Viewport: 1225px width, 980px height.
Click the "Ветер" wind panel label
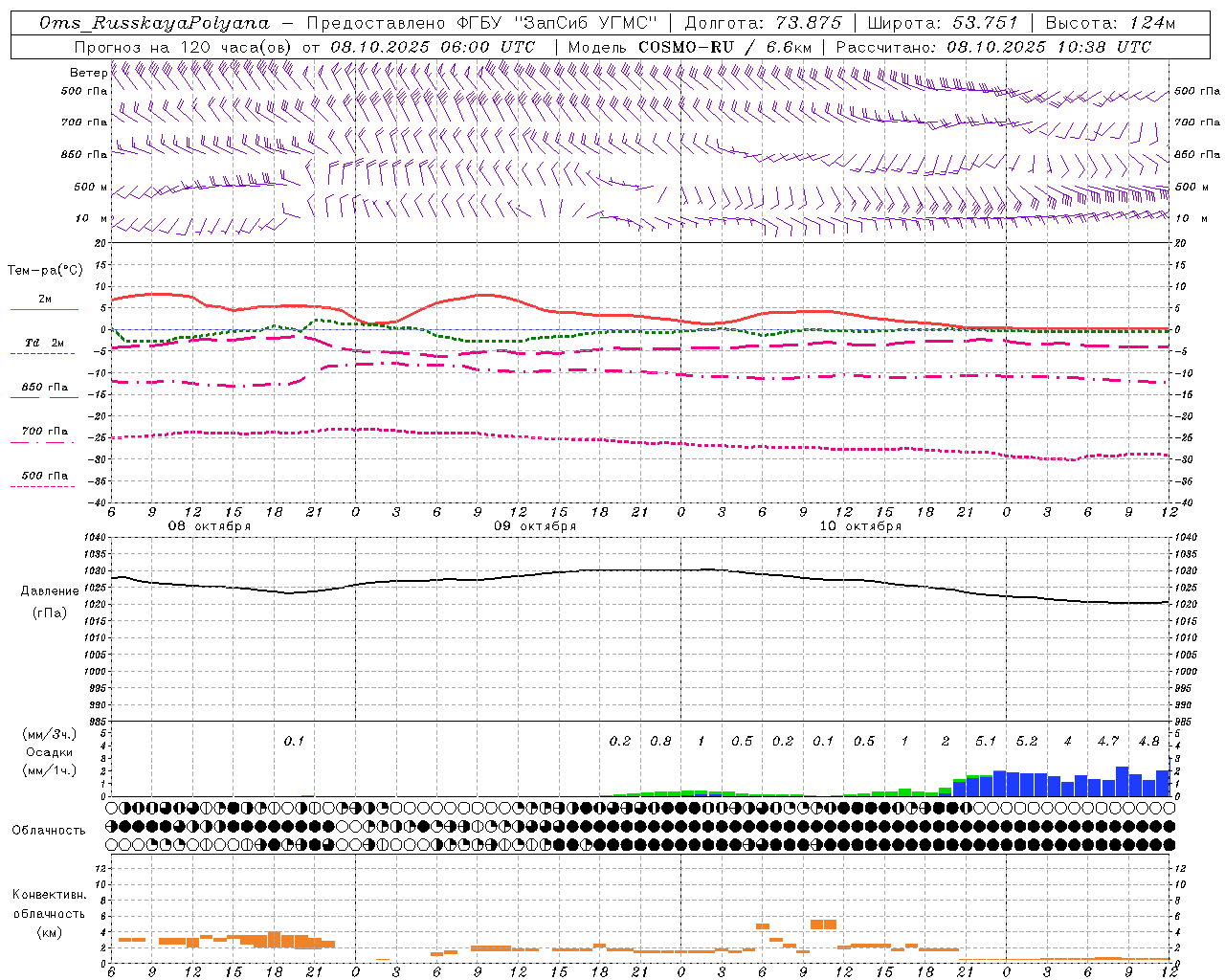pyautogui.click(x=88, y=73)
